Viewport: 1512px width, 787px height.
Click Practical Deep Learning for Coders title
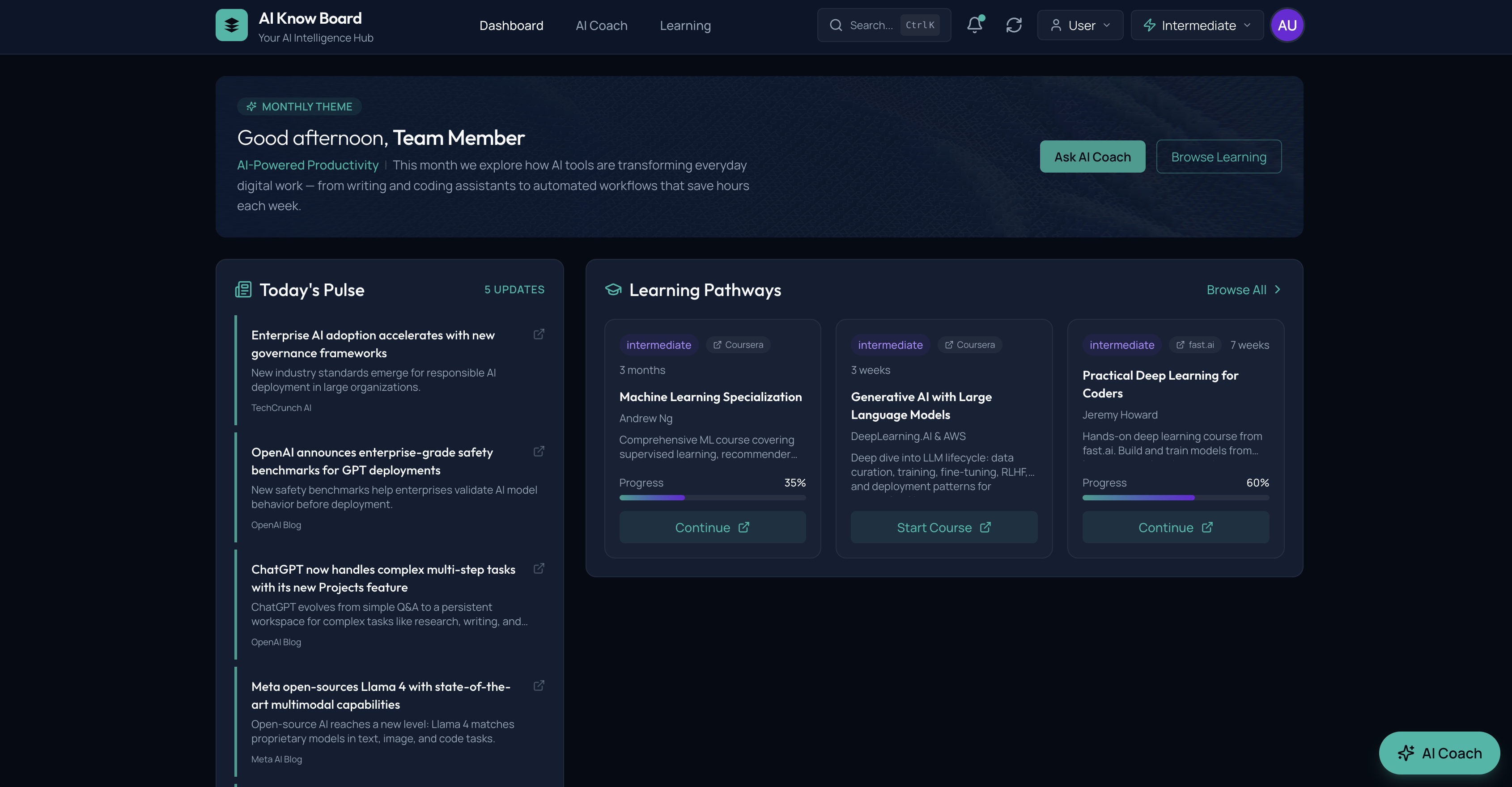1160,384
